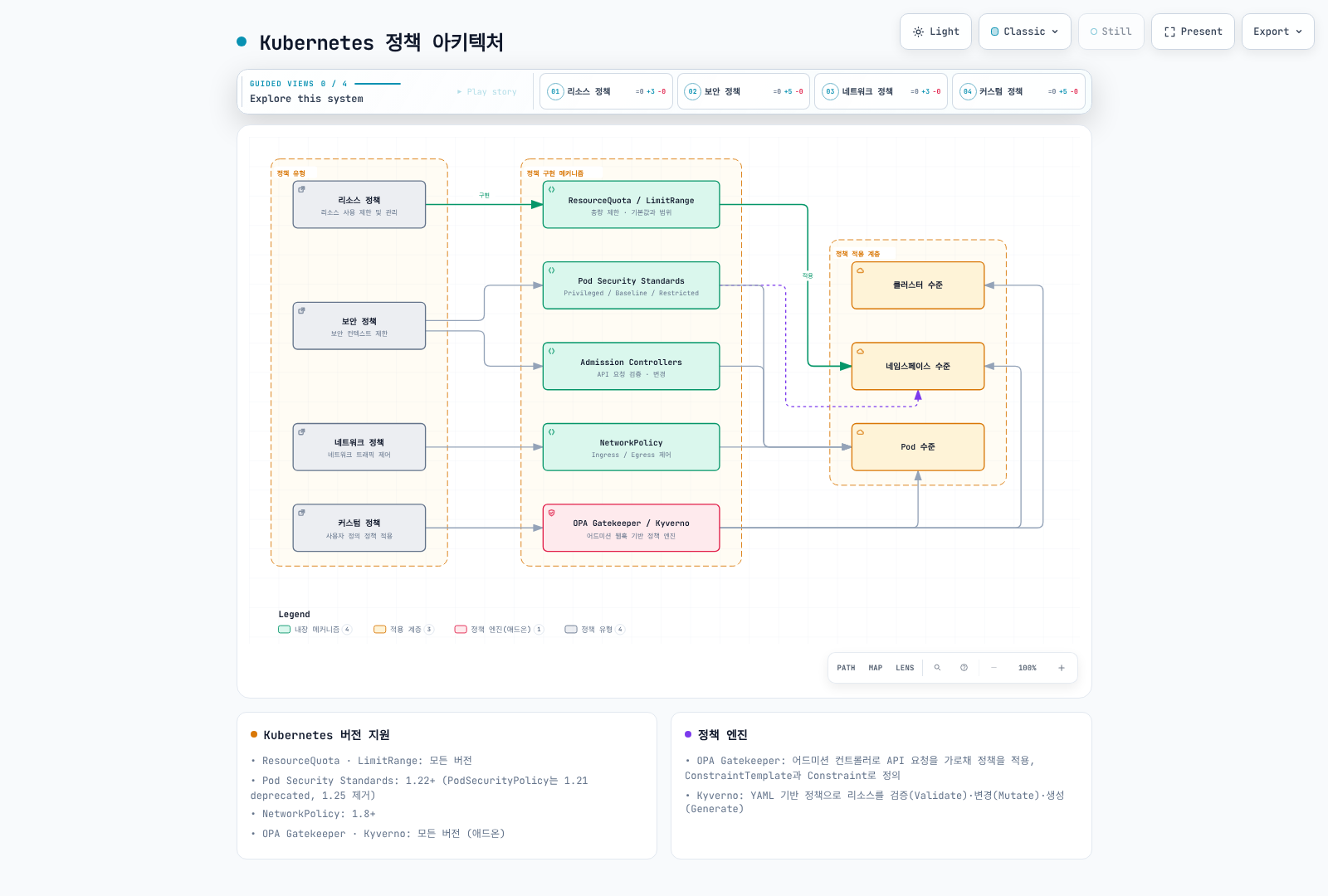Click the code icon on the ResourceQuota node
The height and width of the screenshot is (896, 1328).
click(551, 189)
